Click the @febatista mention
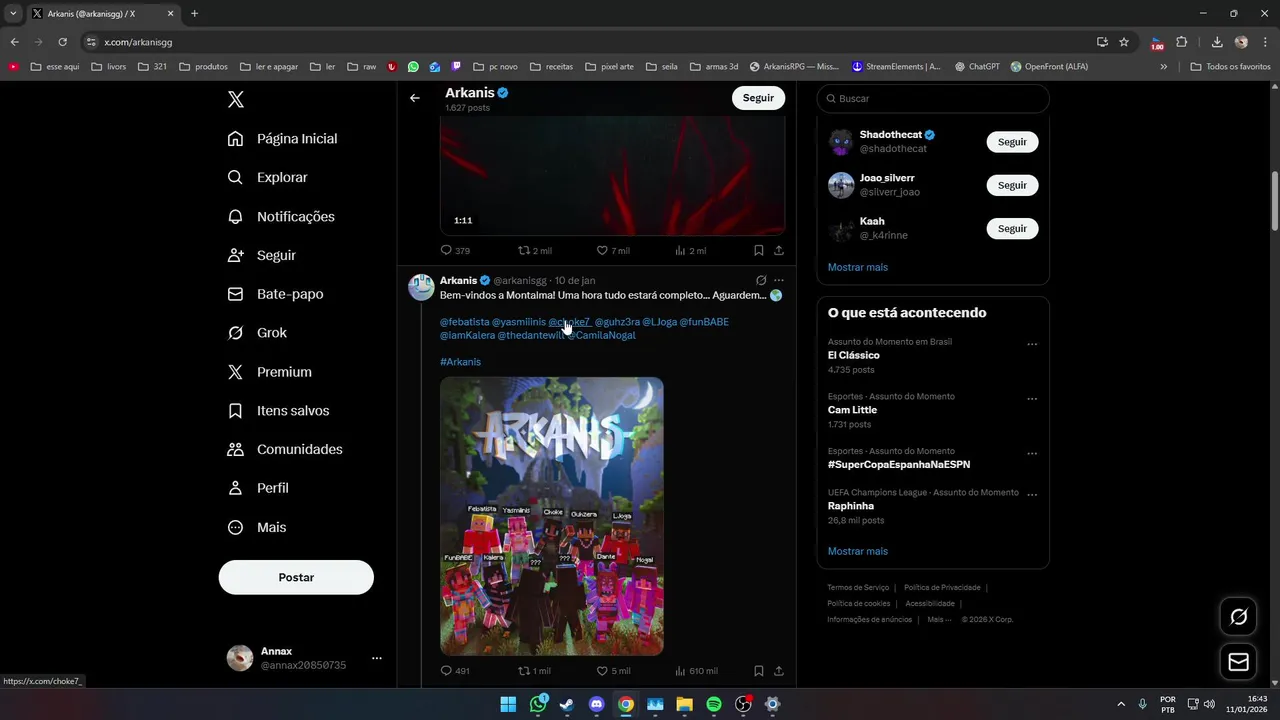The image size is (1280, 720). coord(465,322)
